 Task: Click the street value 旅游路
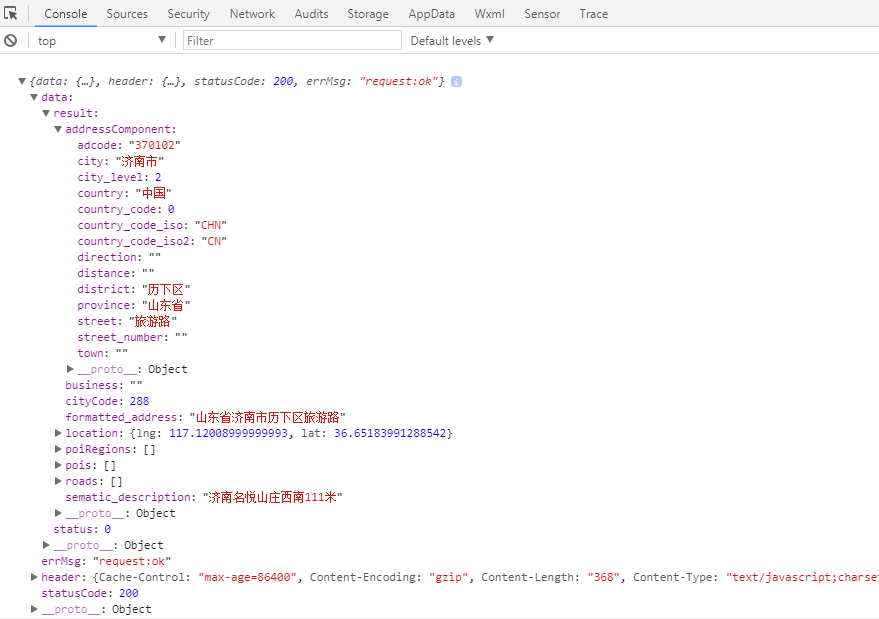point(152,321)
